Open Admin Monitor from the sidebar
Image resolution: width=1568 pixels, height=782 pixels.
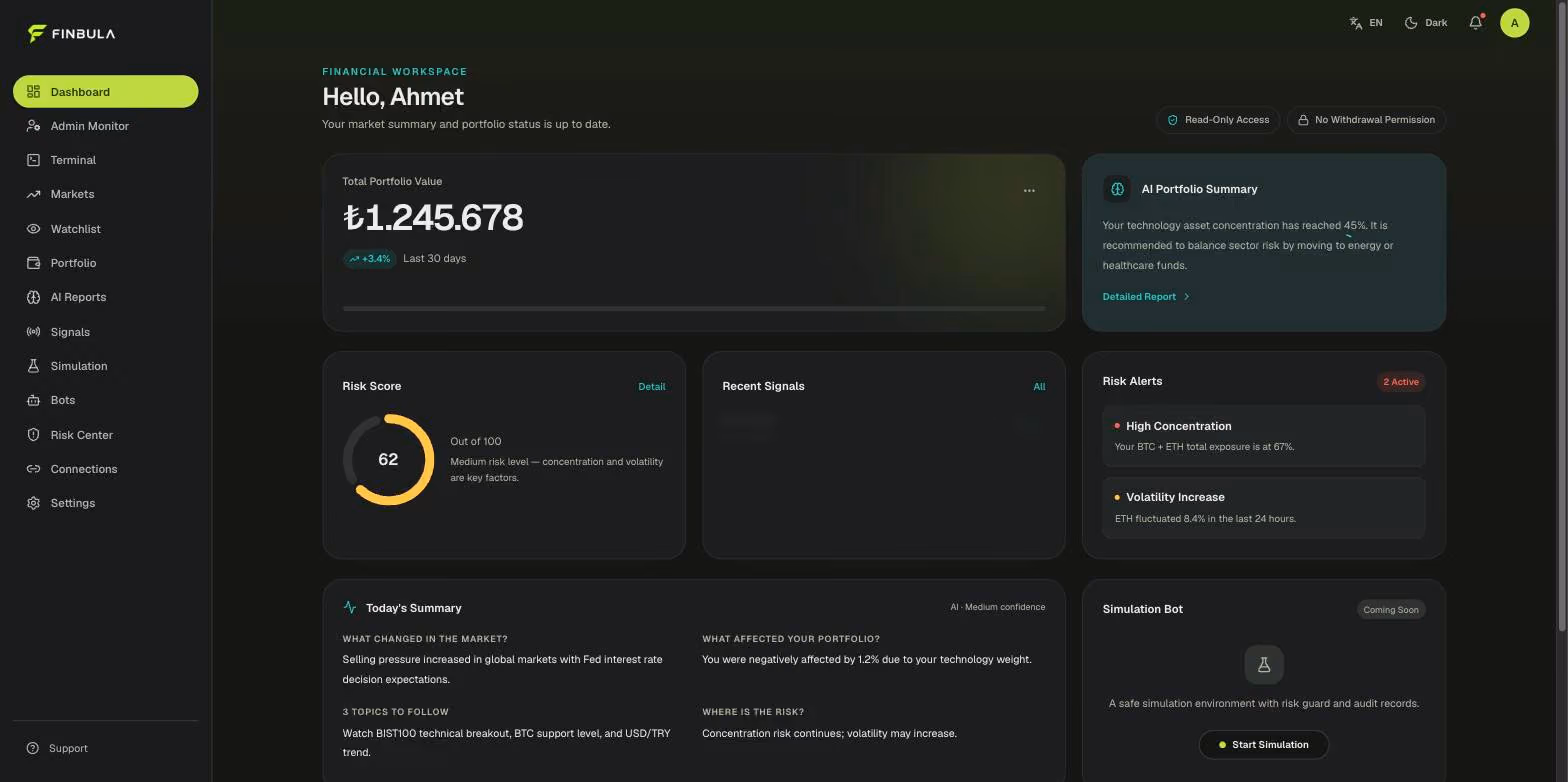point(105,126)
